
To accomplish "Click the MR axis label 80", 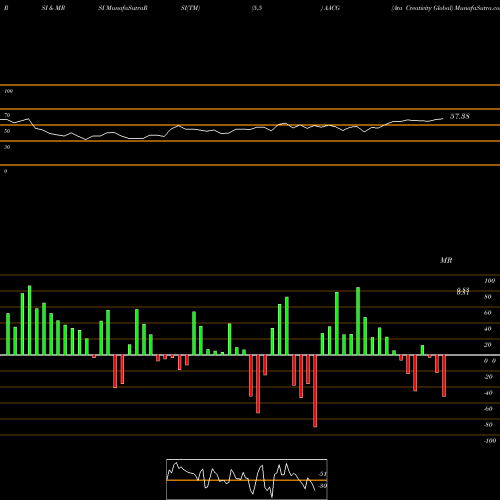I will [488, 297].
